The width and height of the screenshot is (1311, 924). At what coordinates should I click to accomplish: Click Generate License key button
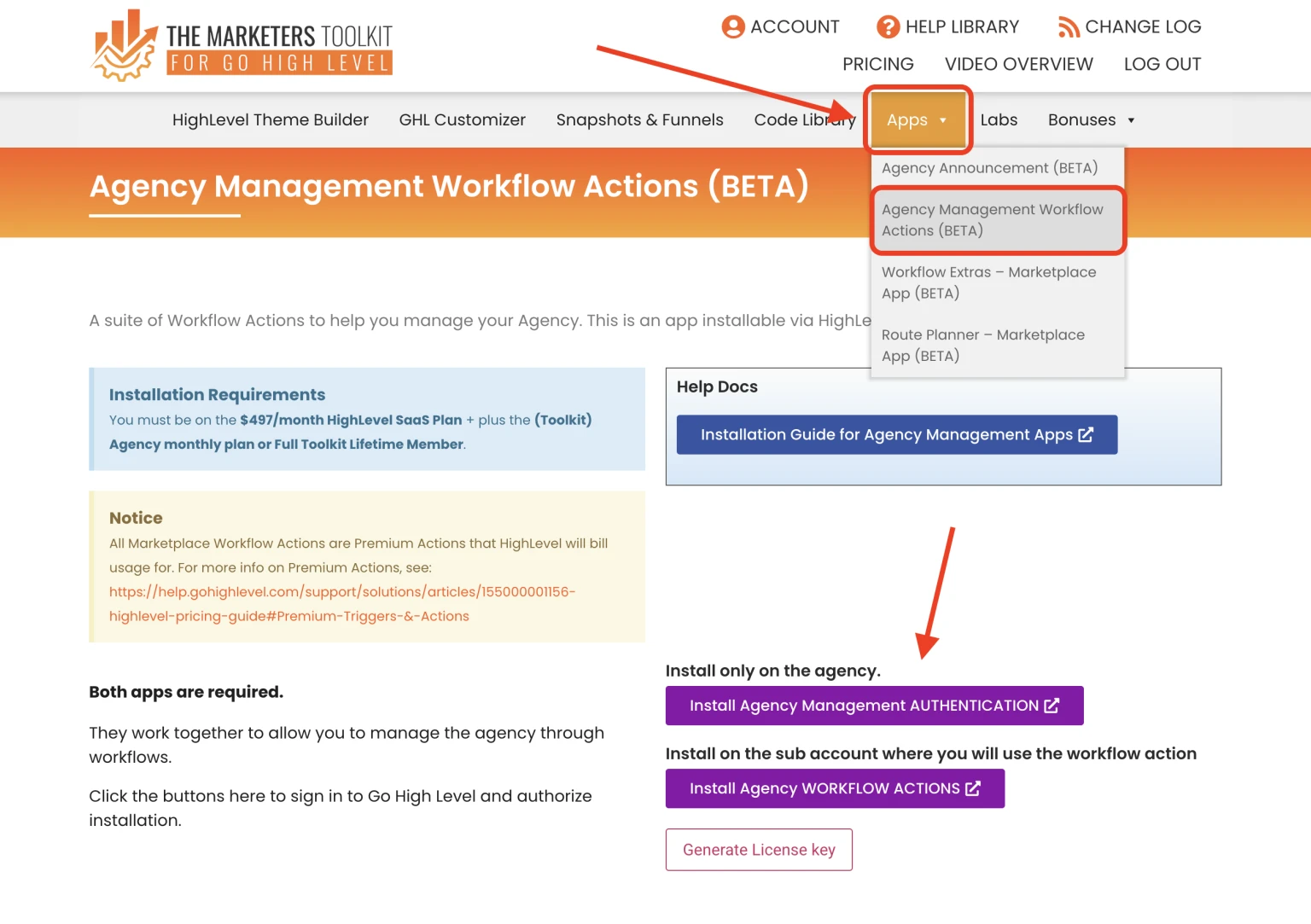click(x=759, y=850)
